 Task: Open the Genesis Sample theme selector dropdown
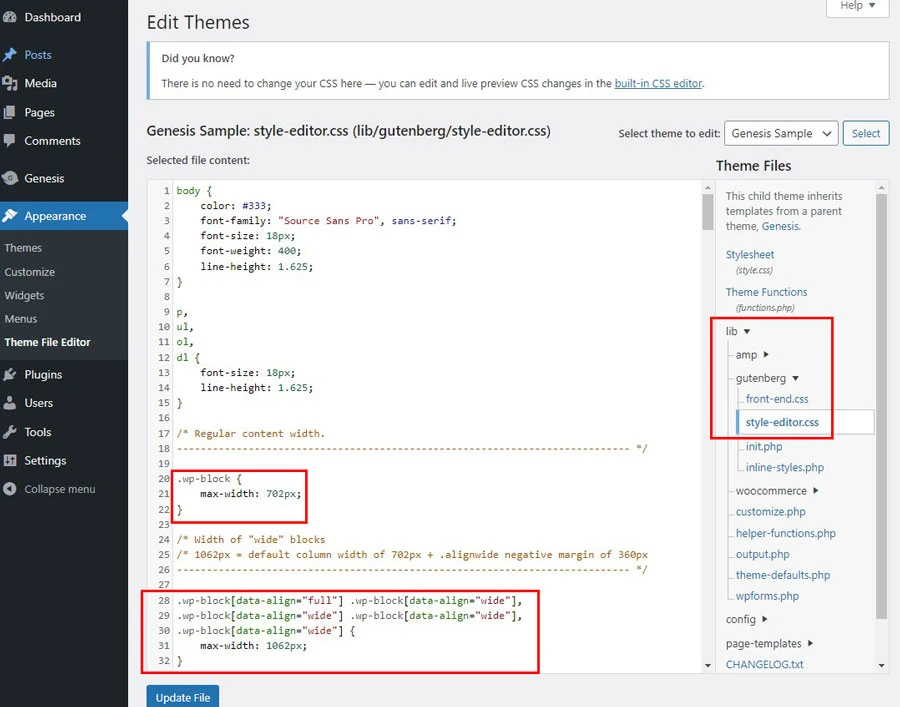tap(781, 132)
